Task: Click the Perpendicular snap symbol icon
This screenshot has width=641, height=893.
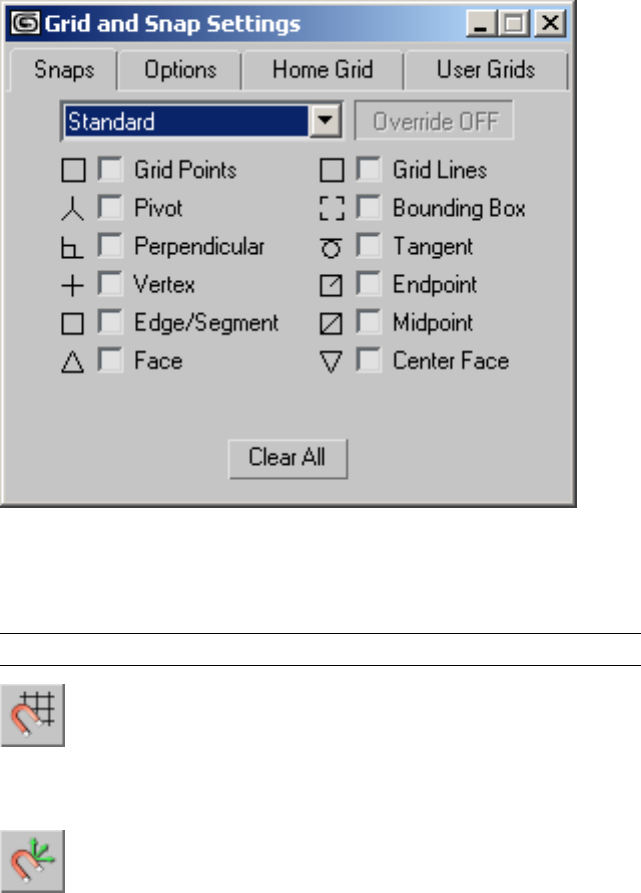Action: pos(74,247)
